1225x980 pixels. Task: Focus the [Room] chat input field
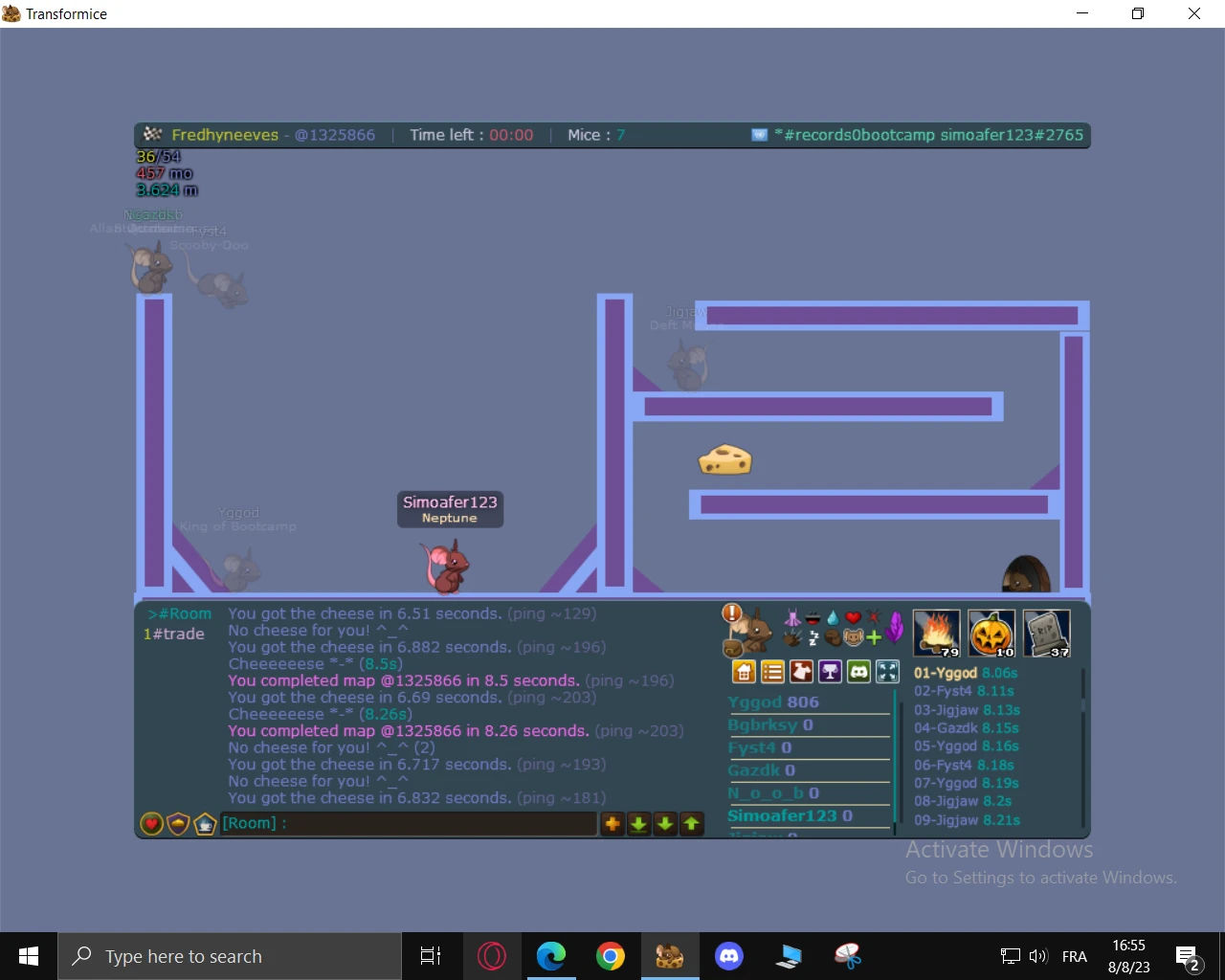(x=409, y=823)
